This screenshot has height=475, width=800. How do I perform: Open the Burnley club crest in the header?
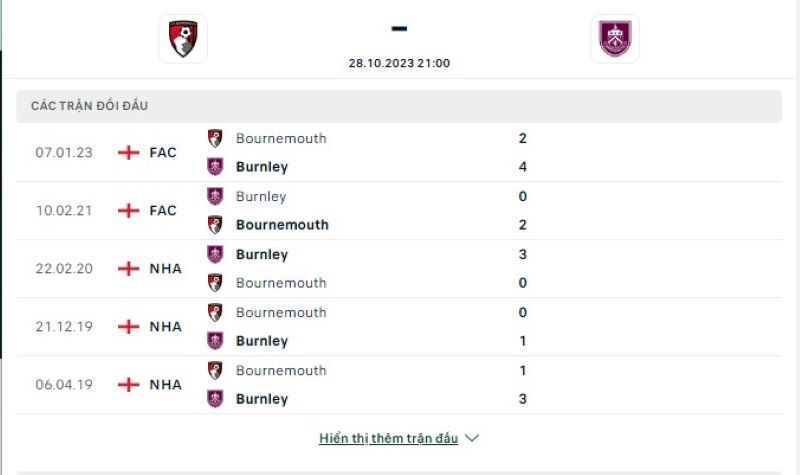click(615, 39)
